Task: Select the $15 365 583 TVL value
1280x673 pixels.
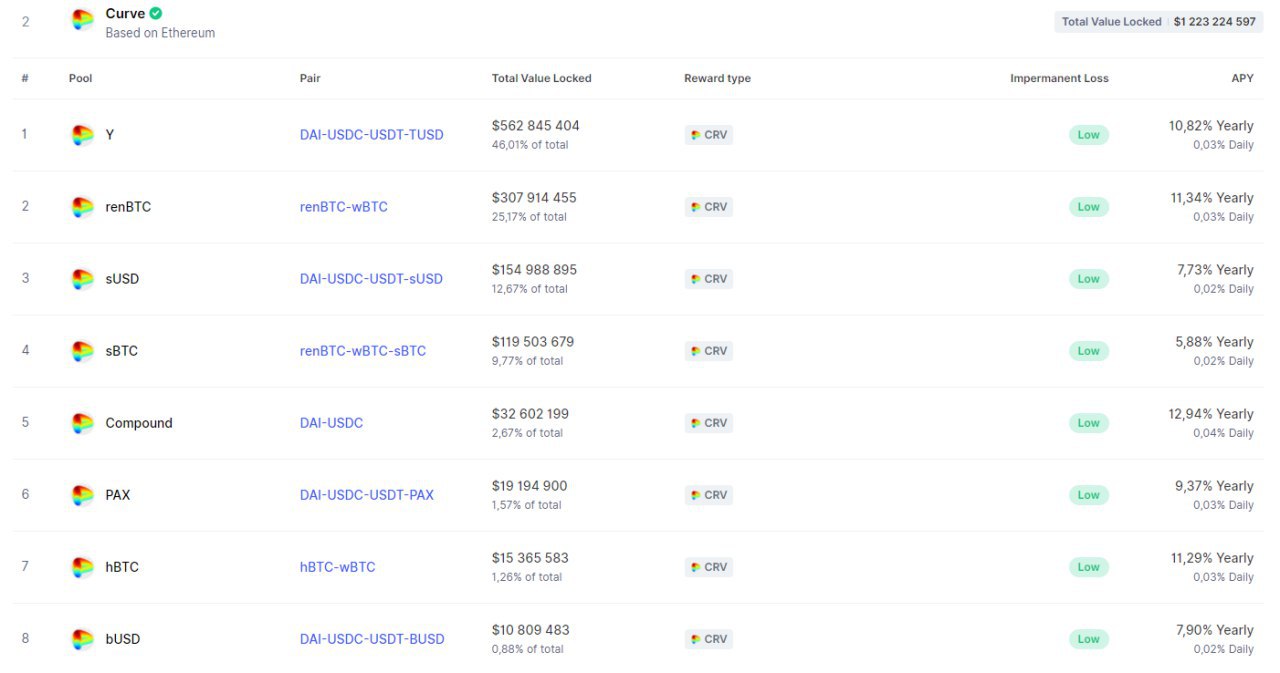Action: point(531,558)
